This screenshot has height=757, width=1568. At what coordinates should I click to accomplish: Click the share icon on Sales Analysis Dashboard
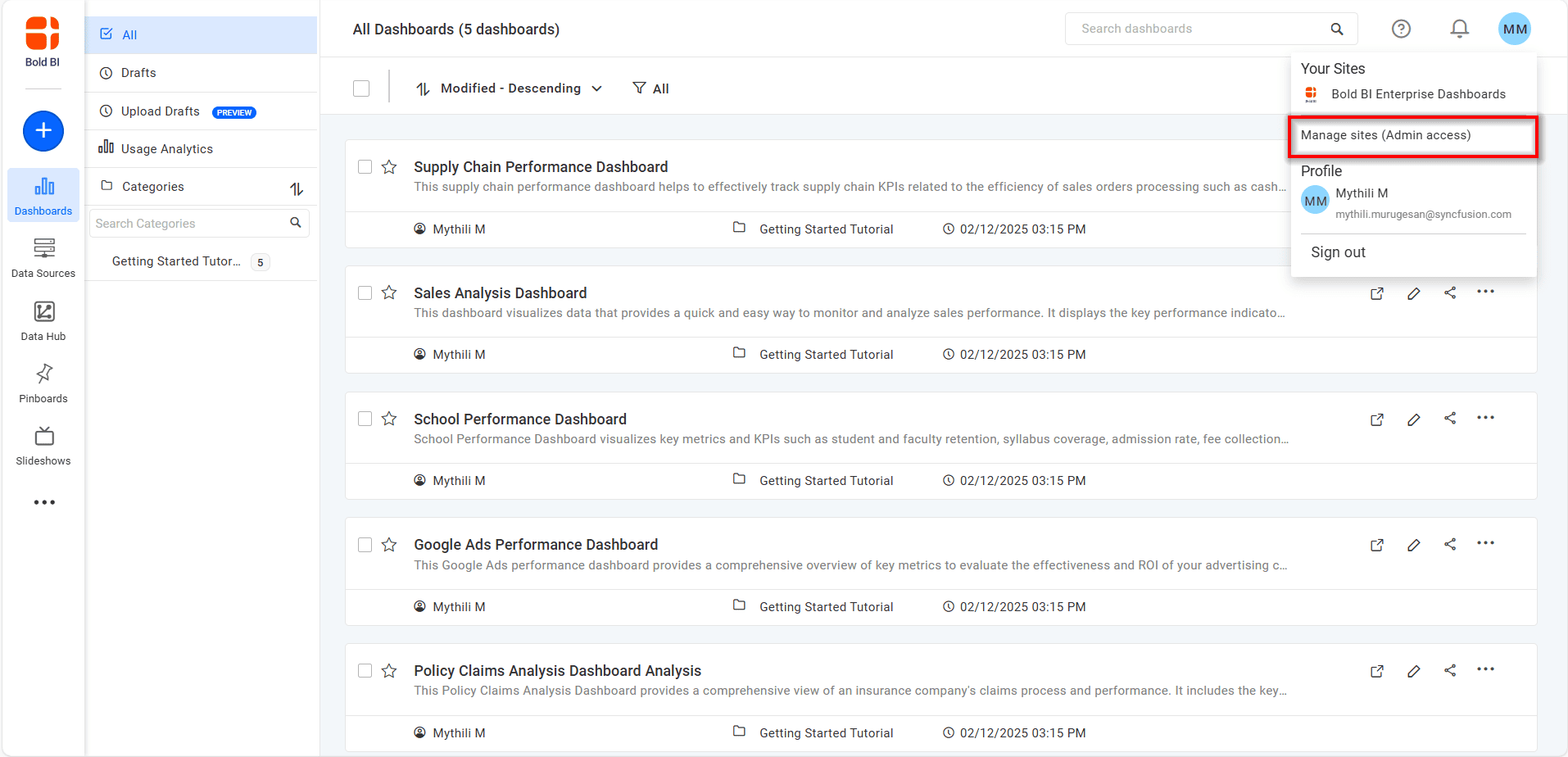coord(1450,292)
